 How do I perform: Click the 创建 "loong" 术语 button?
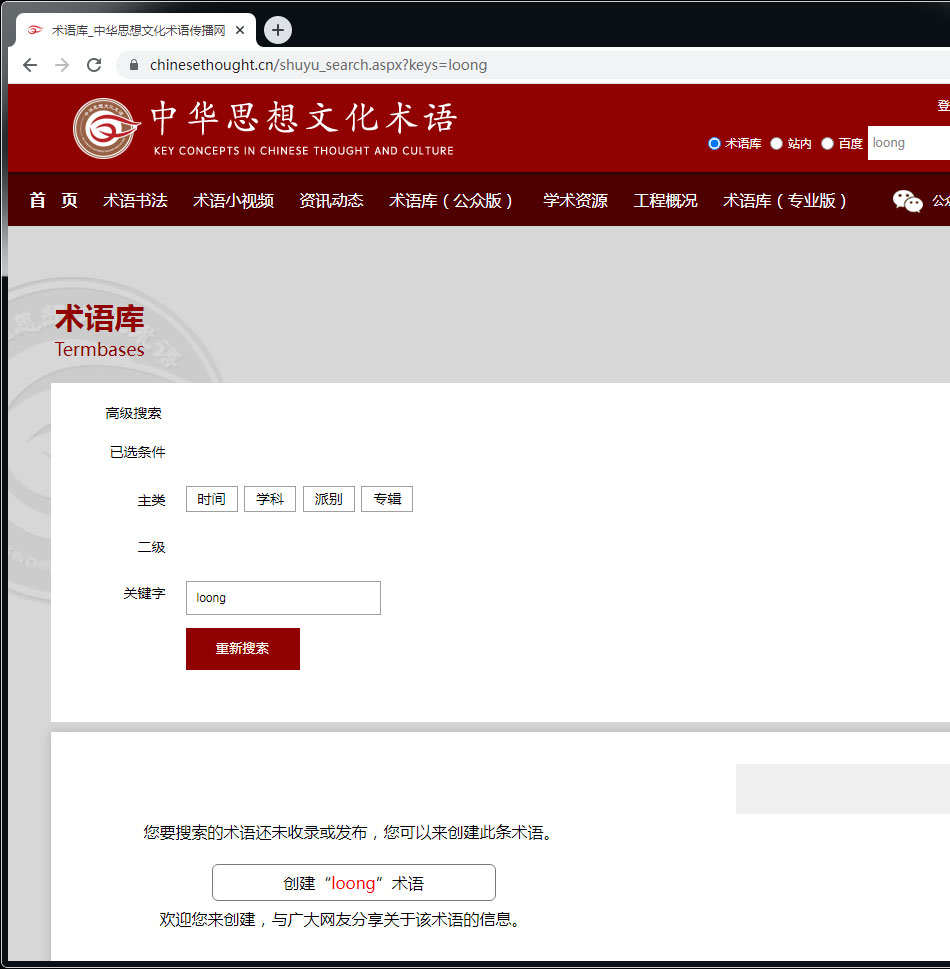353,883
